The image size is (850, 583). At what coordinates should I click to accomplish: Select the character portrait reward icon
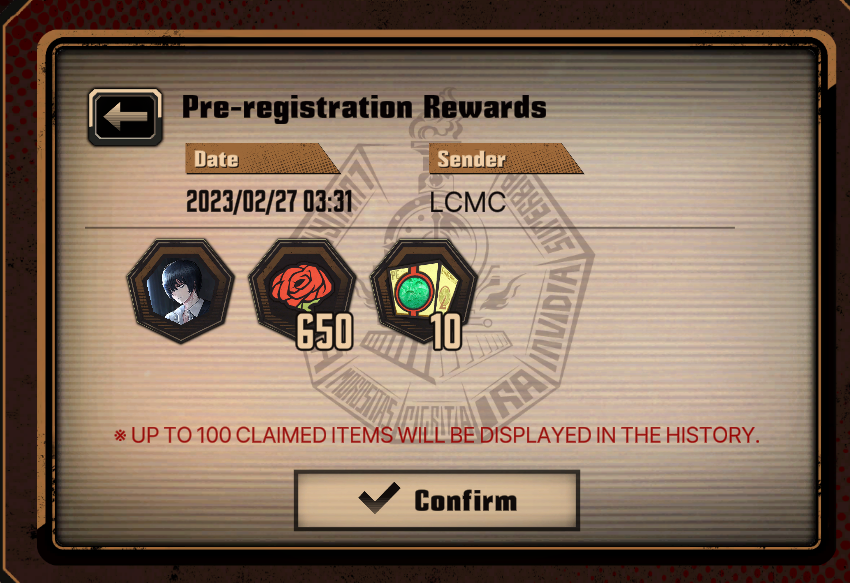181,291
